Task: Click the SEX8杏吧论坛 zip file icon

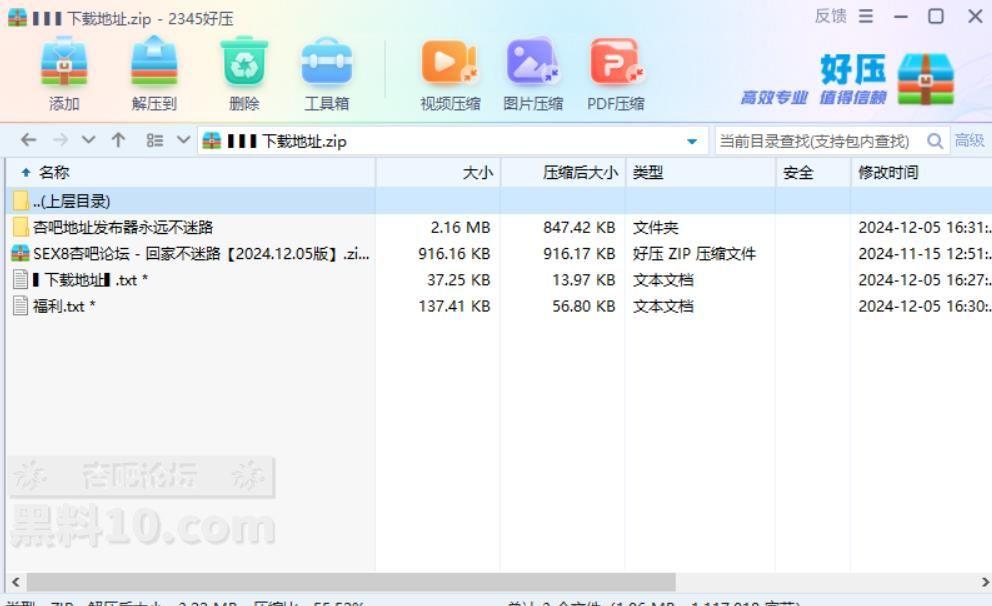Action: click(20, 253)
